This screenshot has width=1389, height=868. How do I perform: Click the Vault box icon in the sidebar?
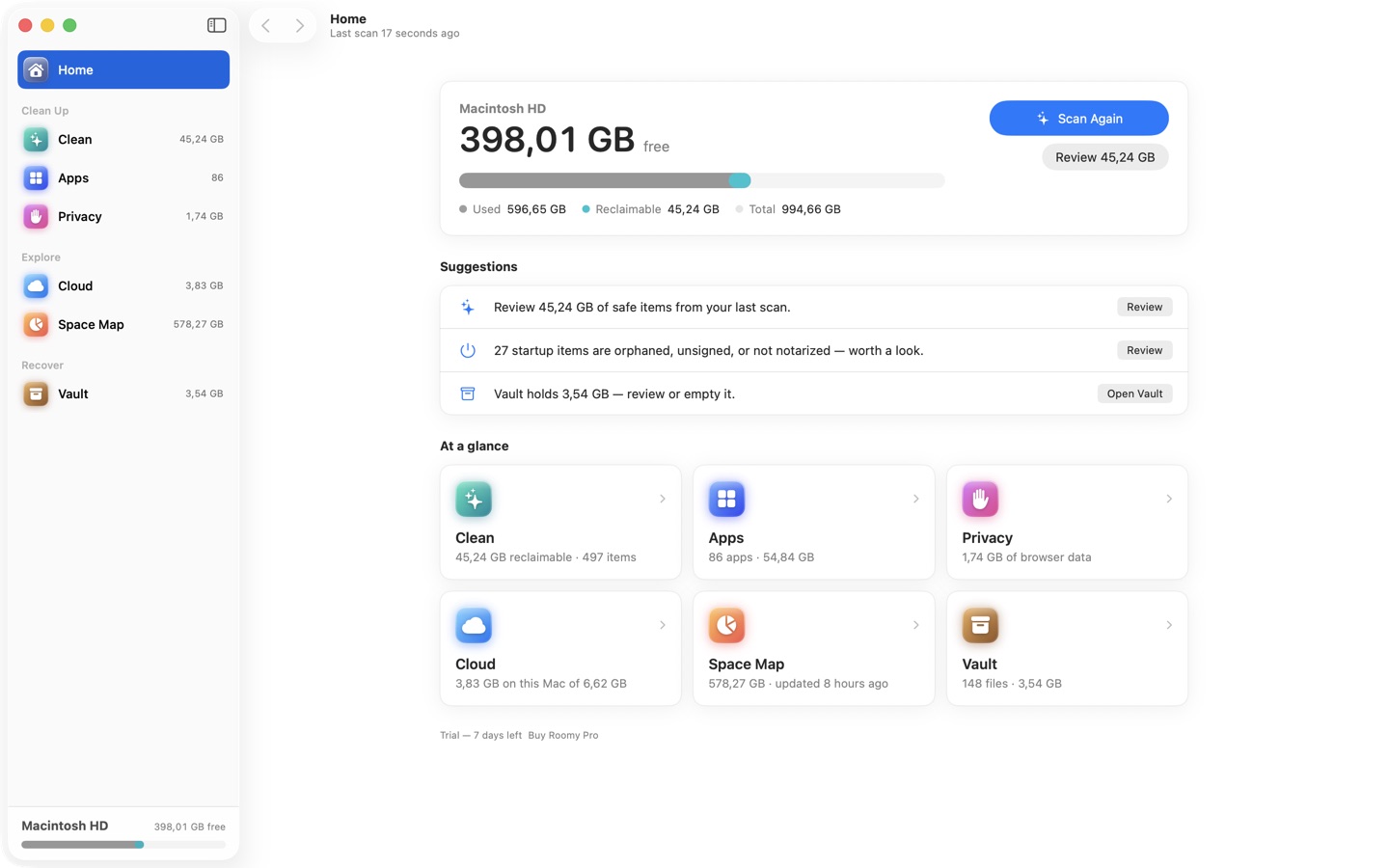coord(36,393)
